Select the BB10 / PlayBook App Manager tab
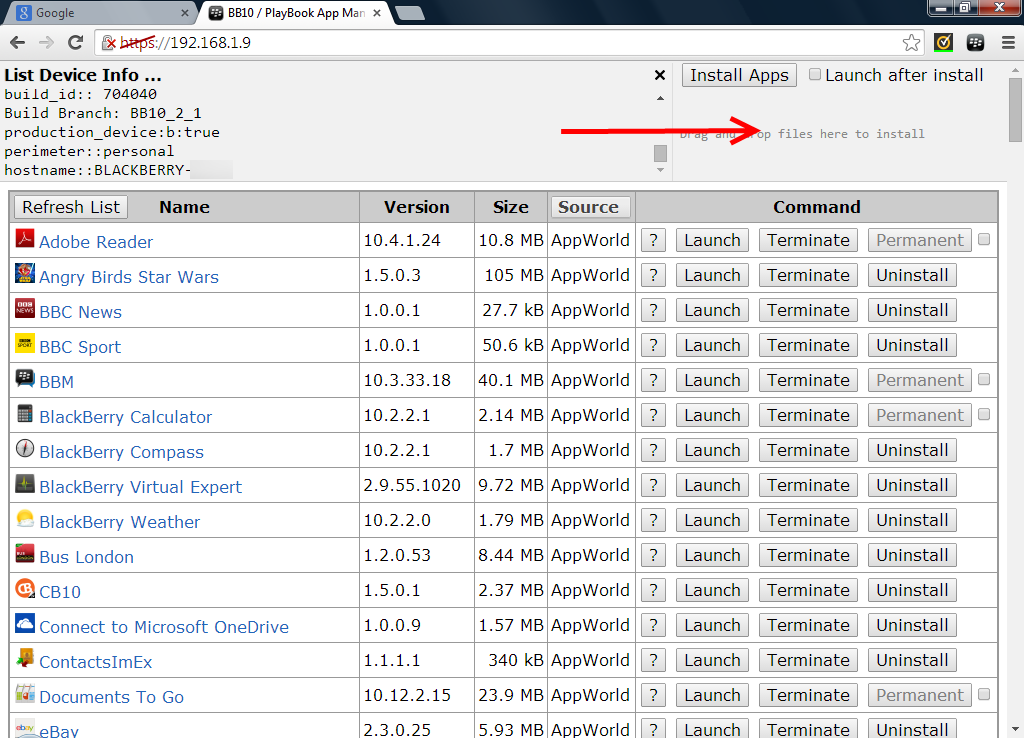This screenshot has width=1024, height=738. click(x=295, y=13)
